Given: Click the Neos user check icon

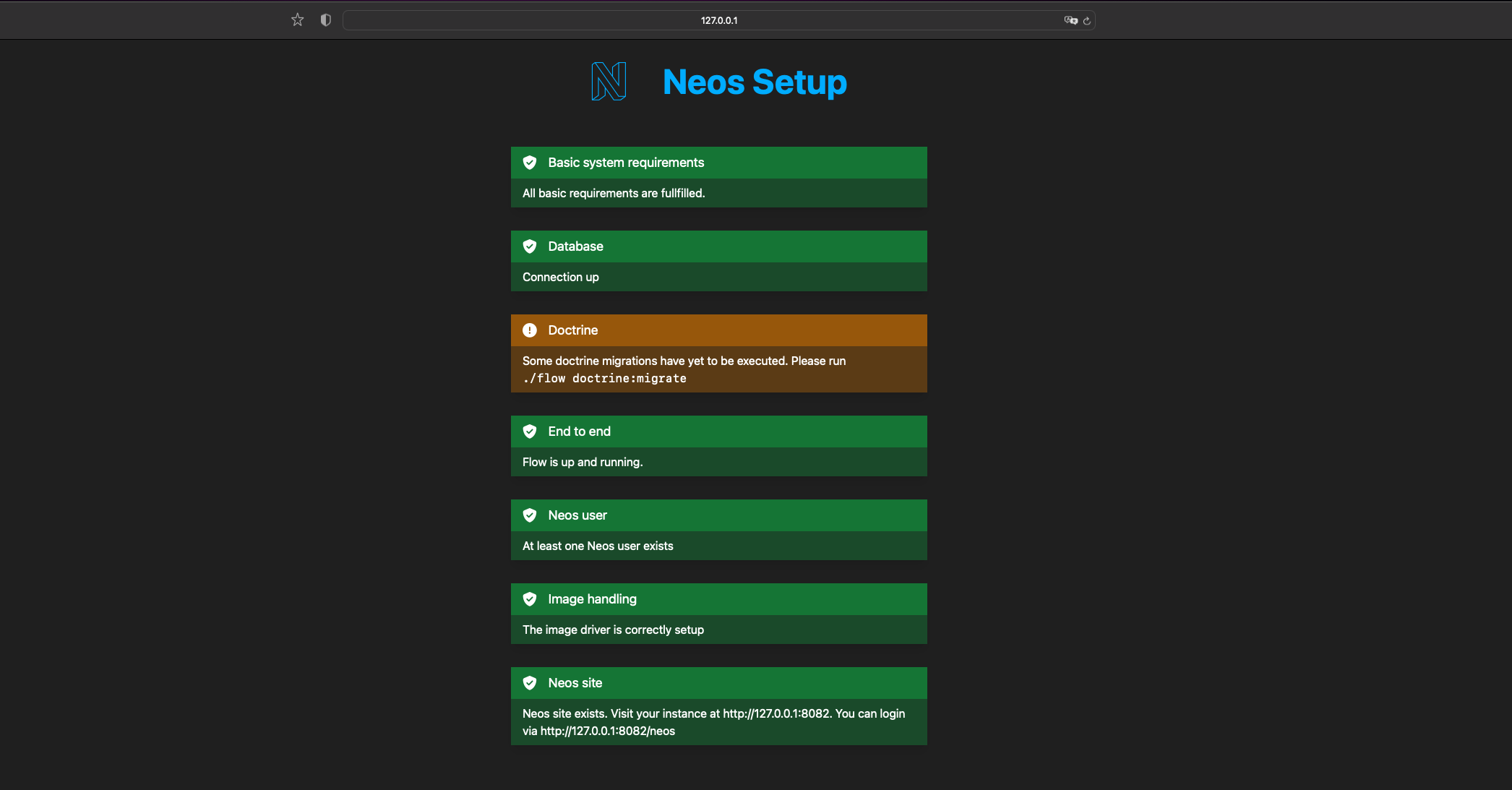Looking at the screenshot, I should (x=530, y=515).
